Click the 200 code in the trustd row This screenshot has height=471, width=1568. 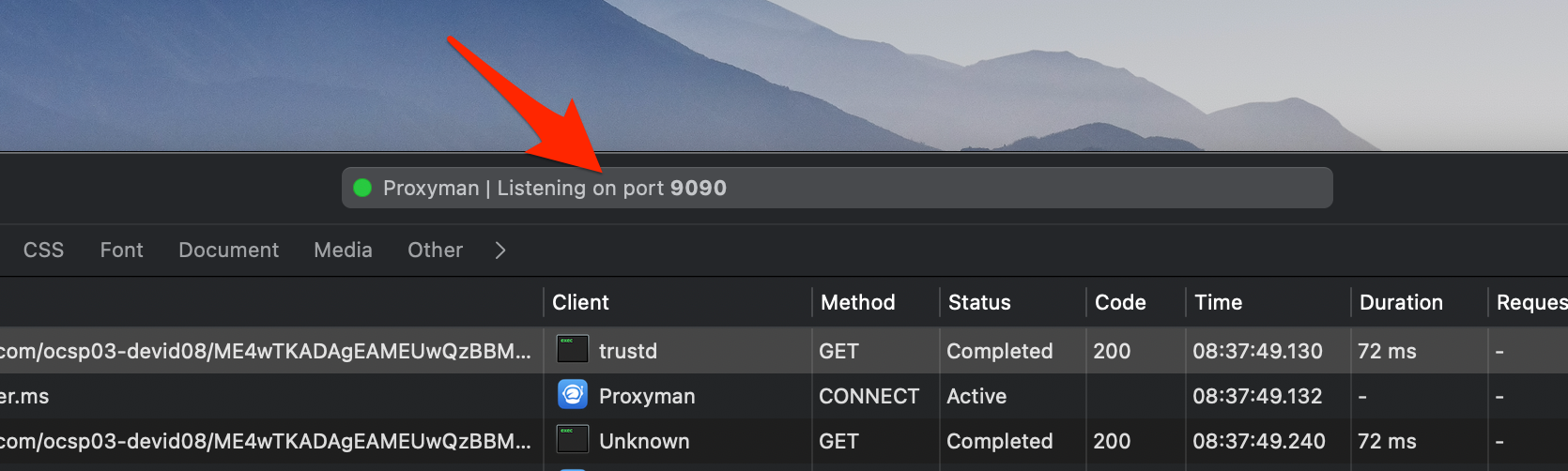pyautogui.click(x=1112, y=351)
